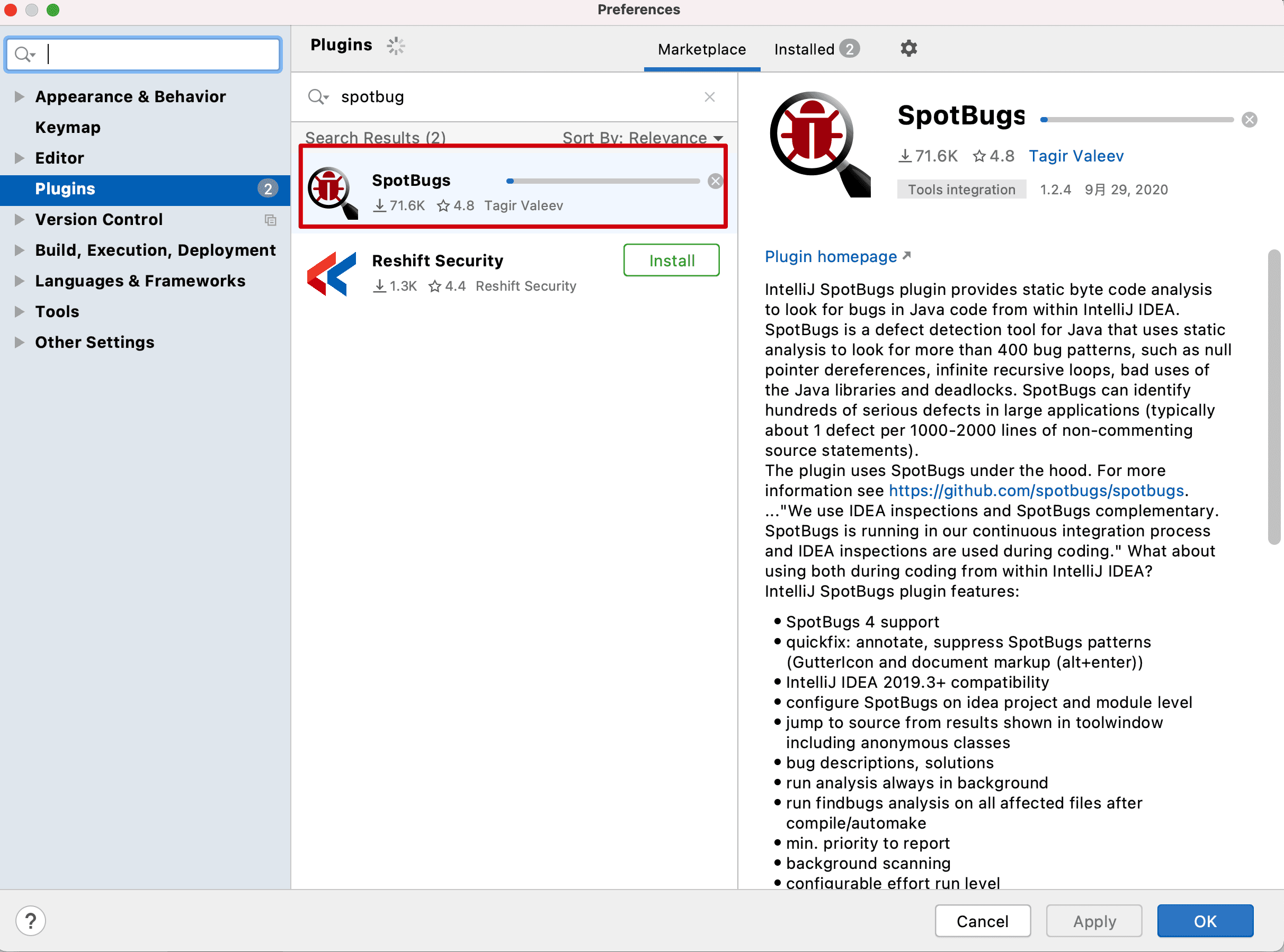
Task: Expand the Build, Execution, Deployment node
Action: point(19,250)
